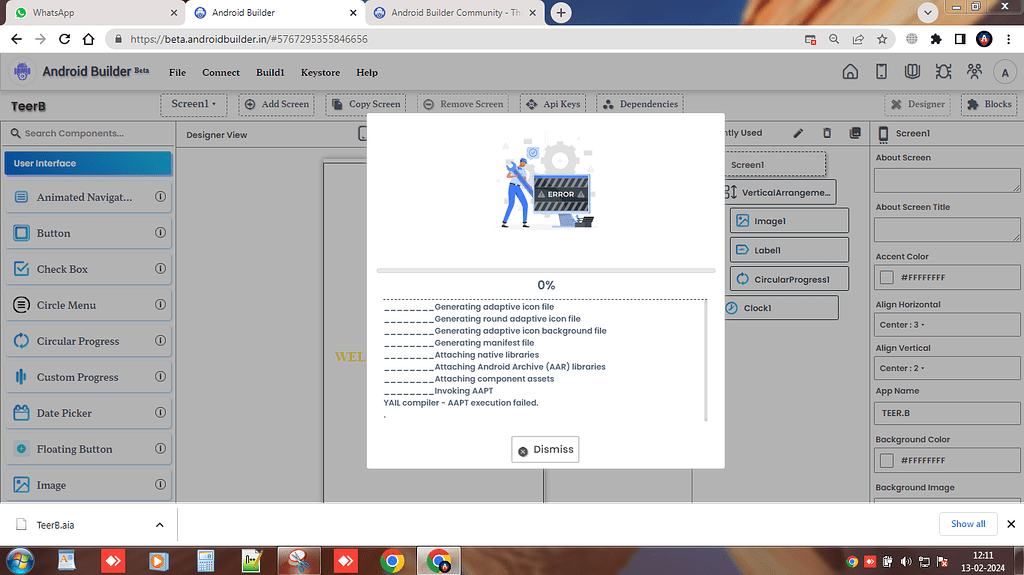The height and width of the screenshot is (575, 1024).
Task: Click the rename pencil icon in tree panel
Action: click(798, 133)
